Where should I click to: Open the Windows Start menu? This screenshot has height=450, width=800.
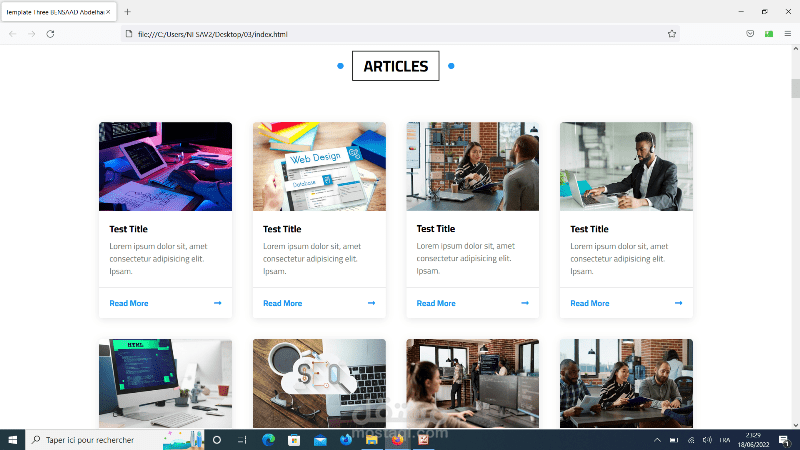(12, 440)
